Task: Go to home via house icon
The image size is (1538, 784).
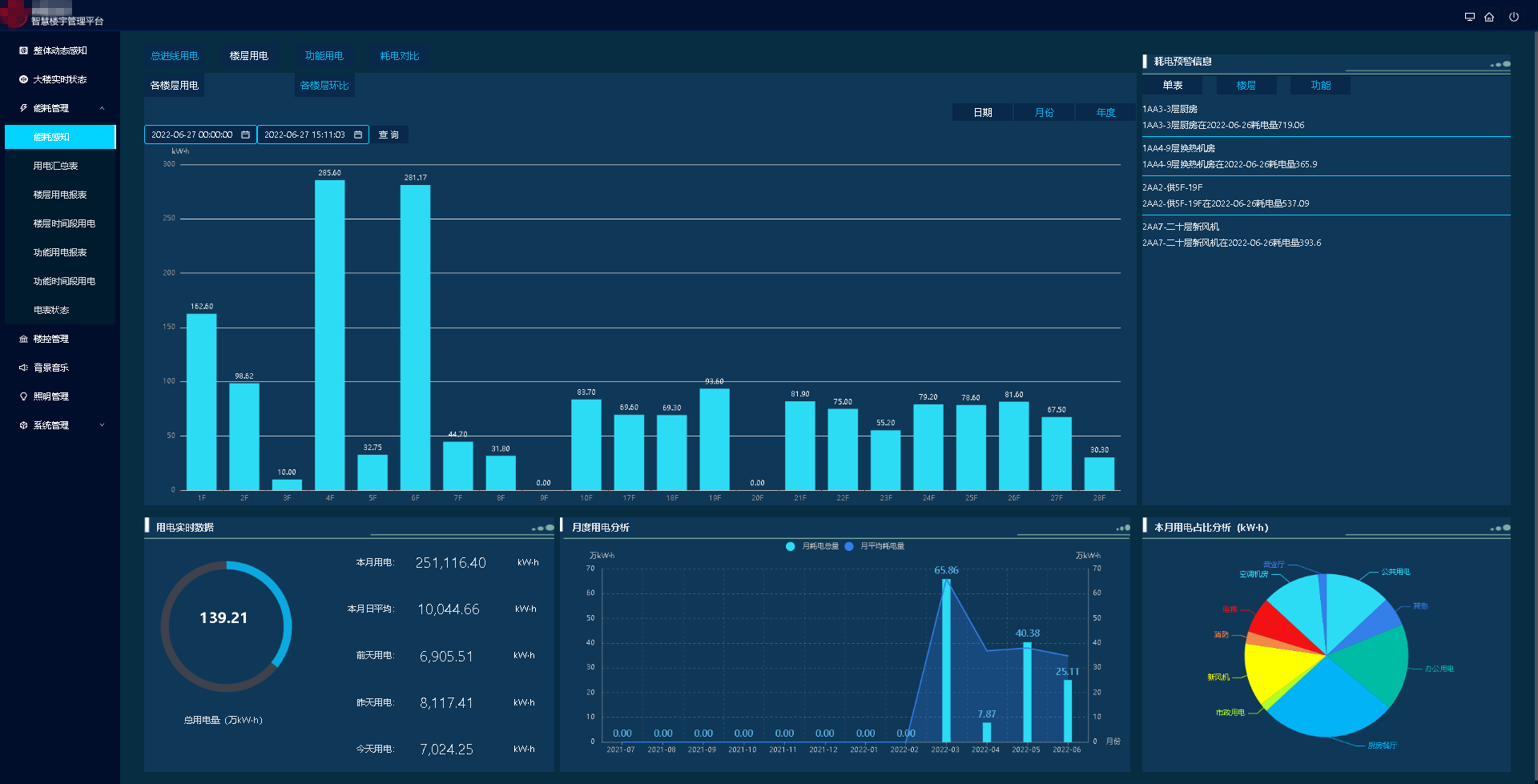Action: (x=1489, y=17)
